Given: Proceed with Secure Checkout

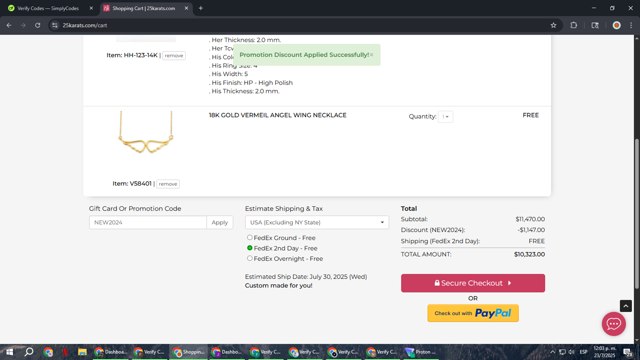Looking at the screenshot, I should [473, 283].
